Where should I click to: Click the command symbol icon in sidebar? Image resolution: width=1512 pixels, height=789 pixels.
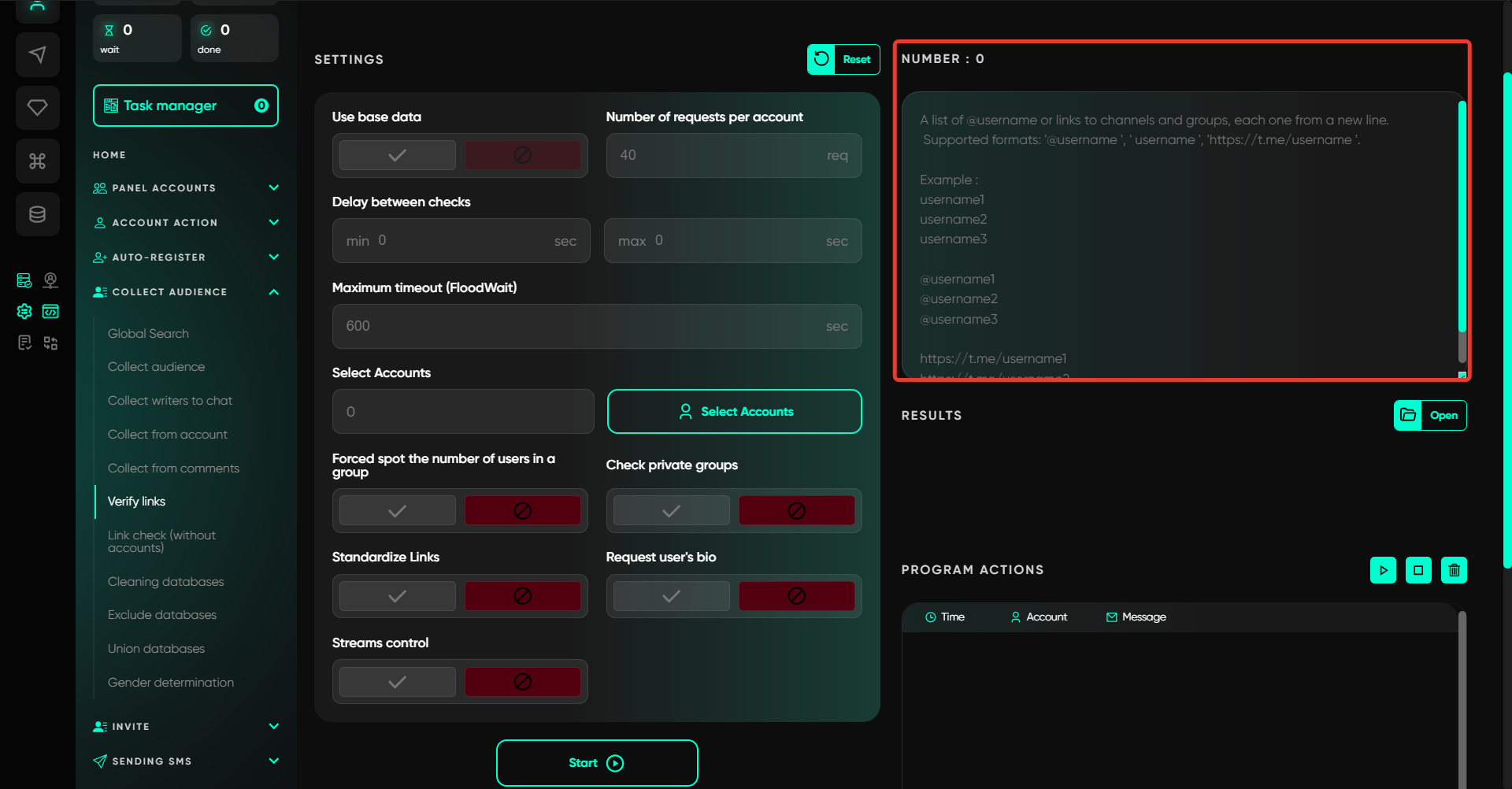[37, 161]
